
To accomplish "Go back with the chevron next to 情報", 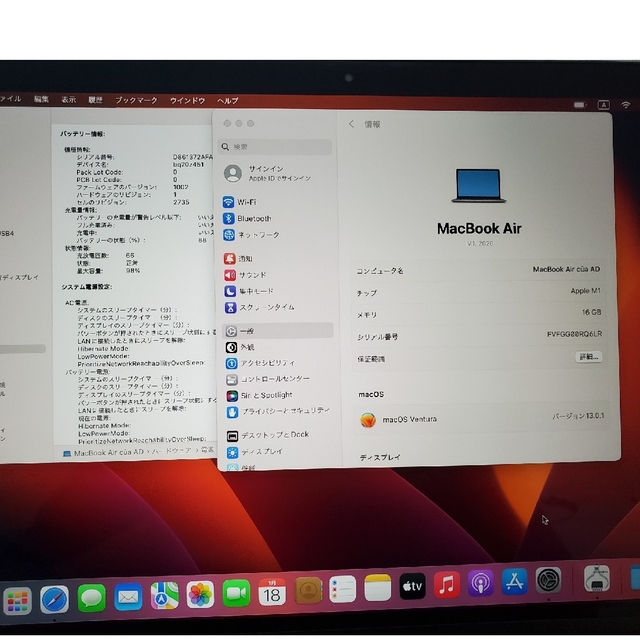I will 351,124.
